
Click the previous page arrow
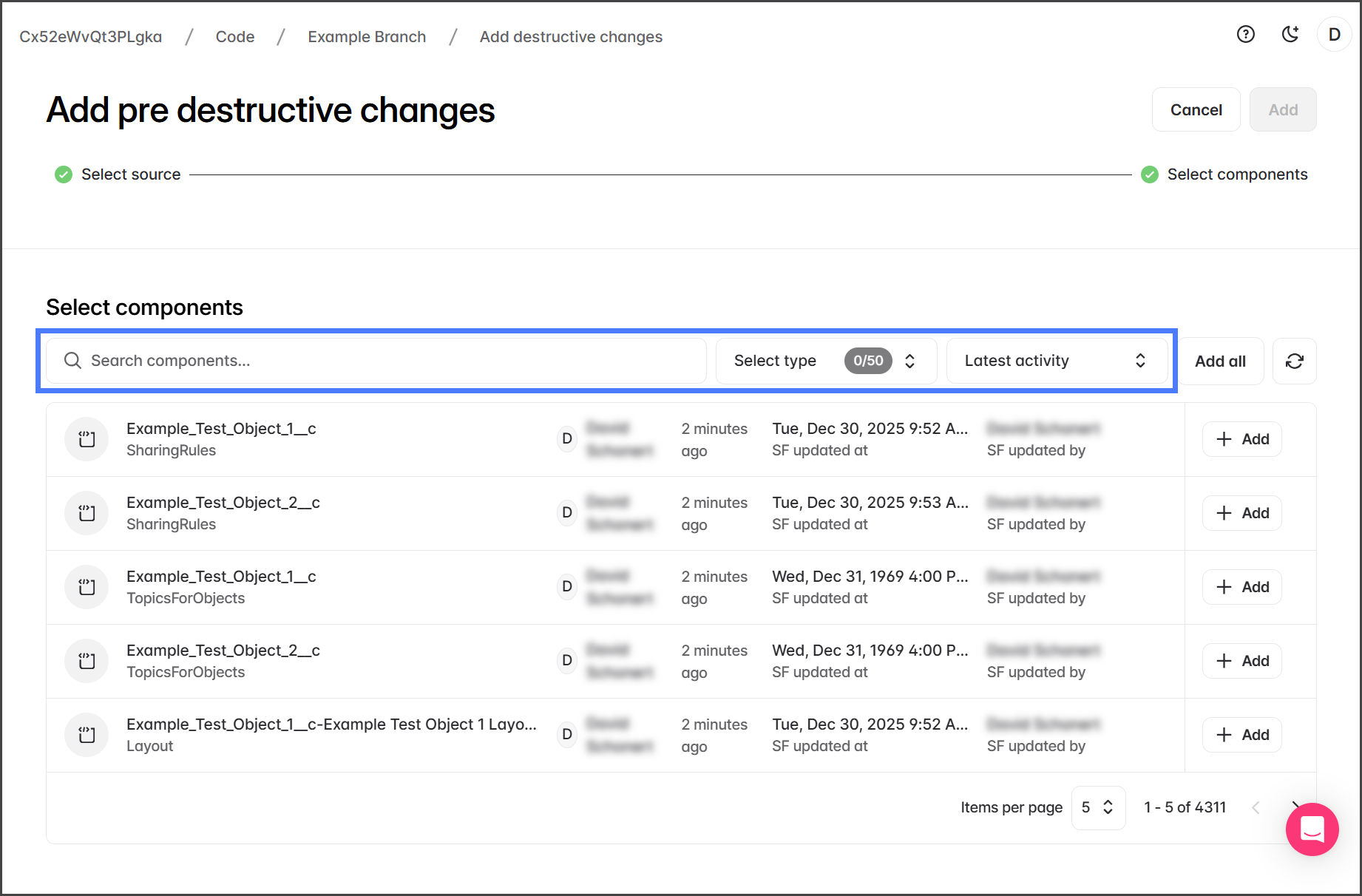tap(1256, 807)
